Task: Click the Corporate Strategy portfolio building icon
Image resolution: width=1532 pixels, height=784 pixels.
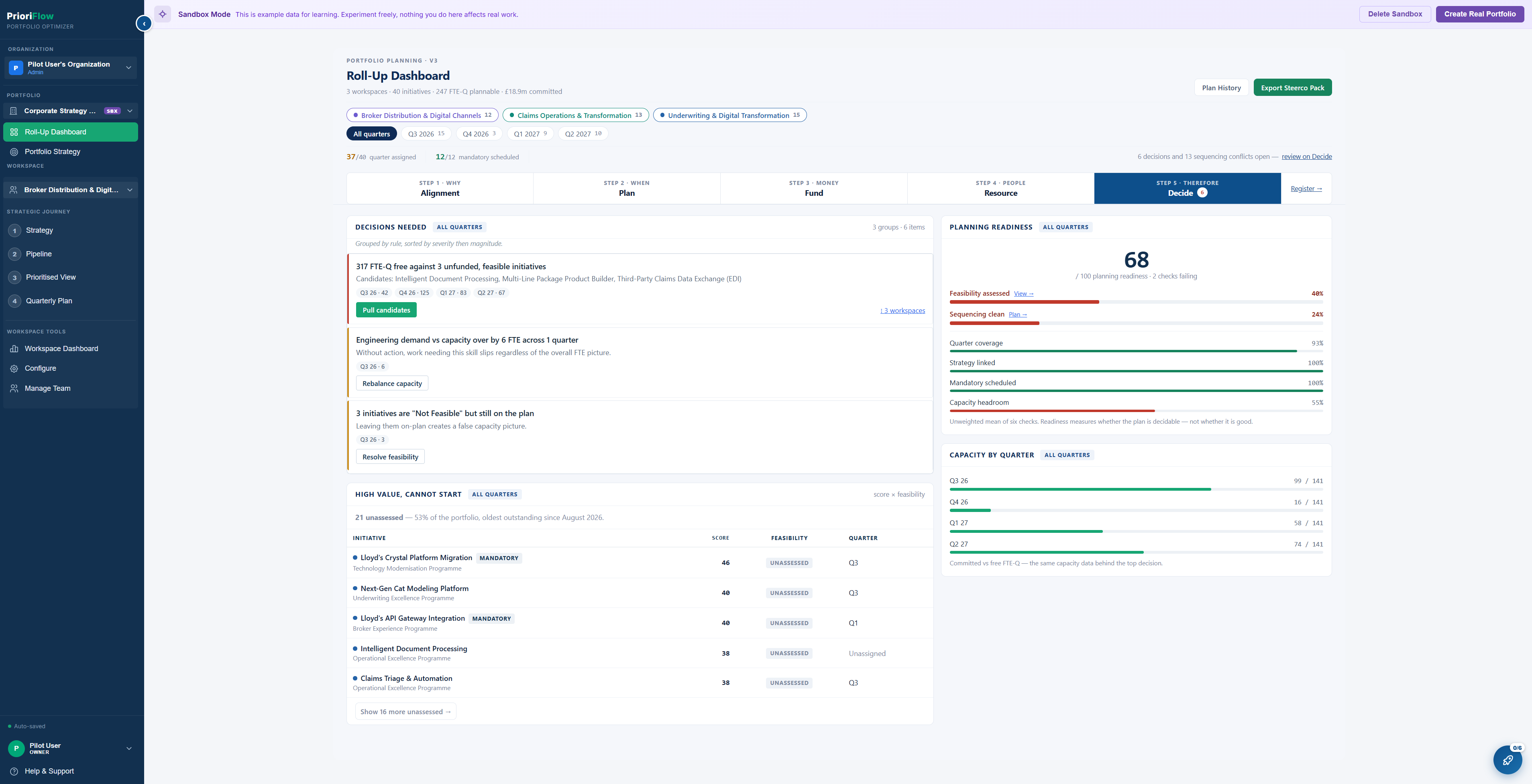Action: click(x=14, y=111)
